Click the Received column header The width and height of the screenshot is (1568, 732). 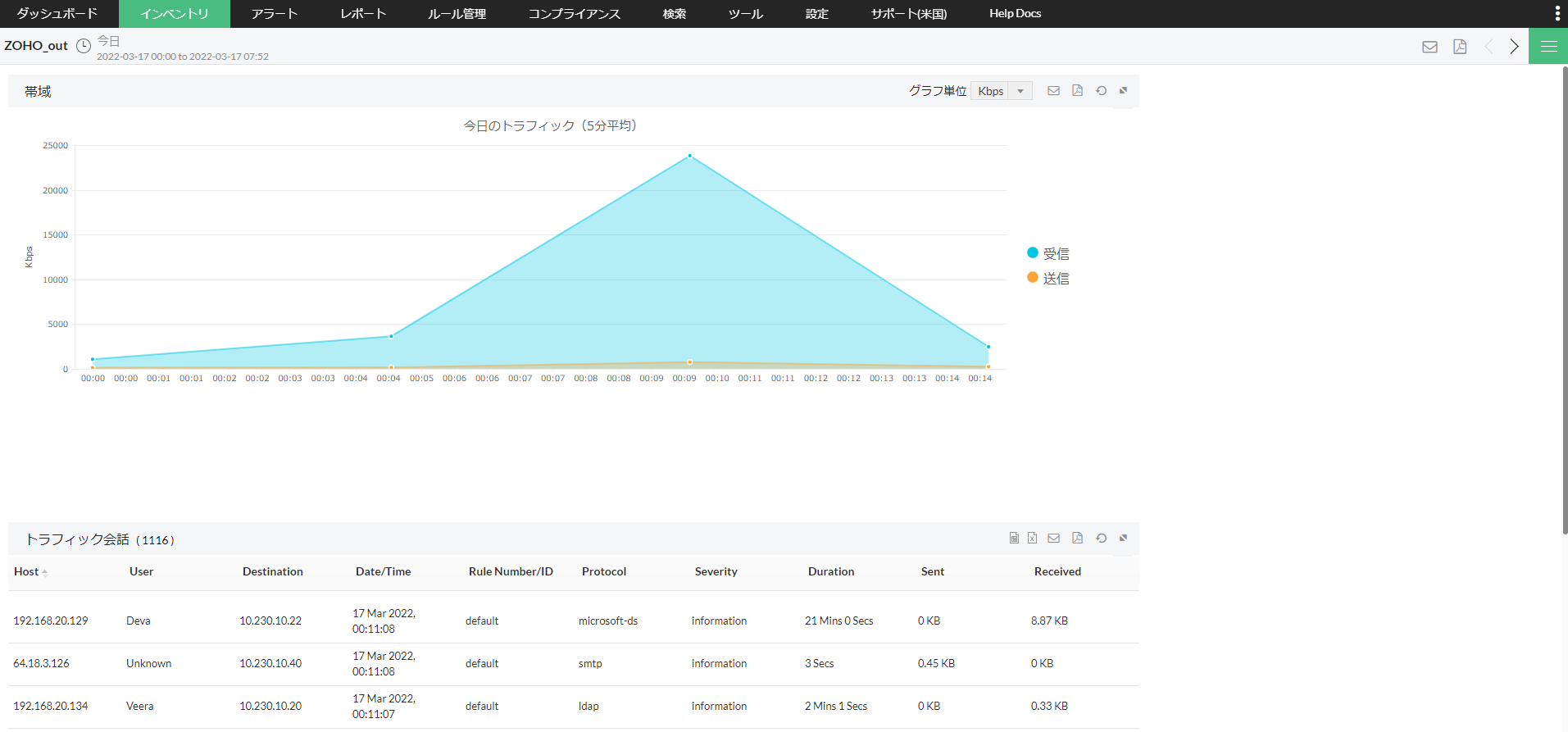(1057, 572)
